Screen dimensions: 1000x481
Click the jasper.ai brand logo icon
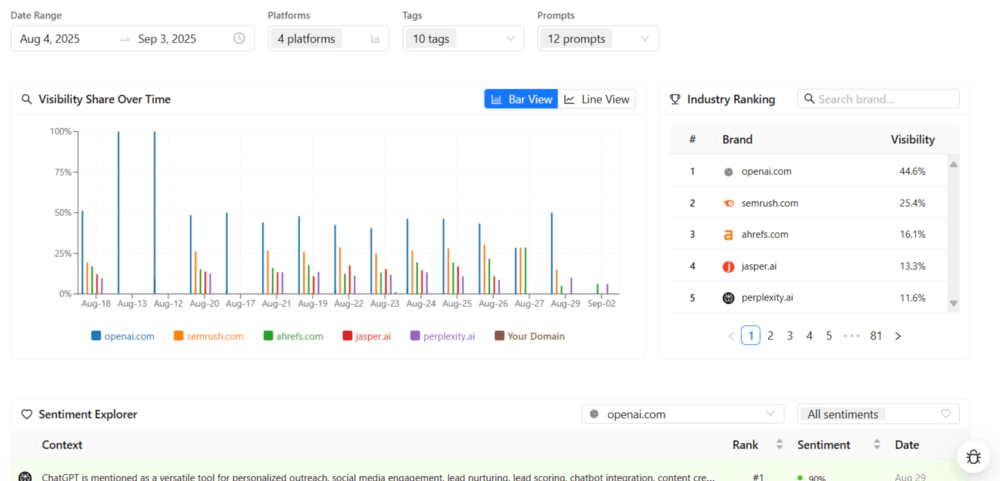point(728,266)
